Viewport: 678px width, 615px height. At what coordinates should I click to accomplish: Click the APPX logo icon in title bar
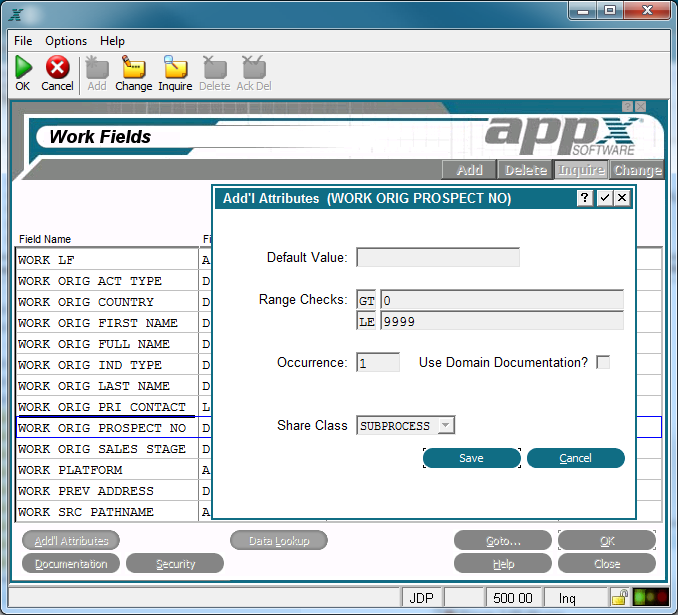coord(16,14)
